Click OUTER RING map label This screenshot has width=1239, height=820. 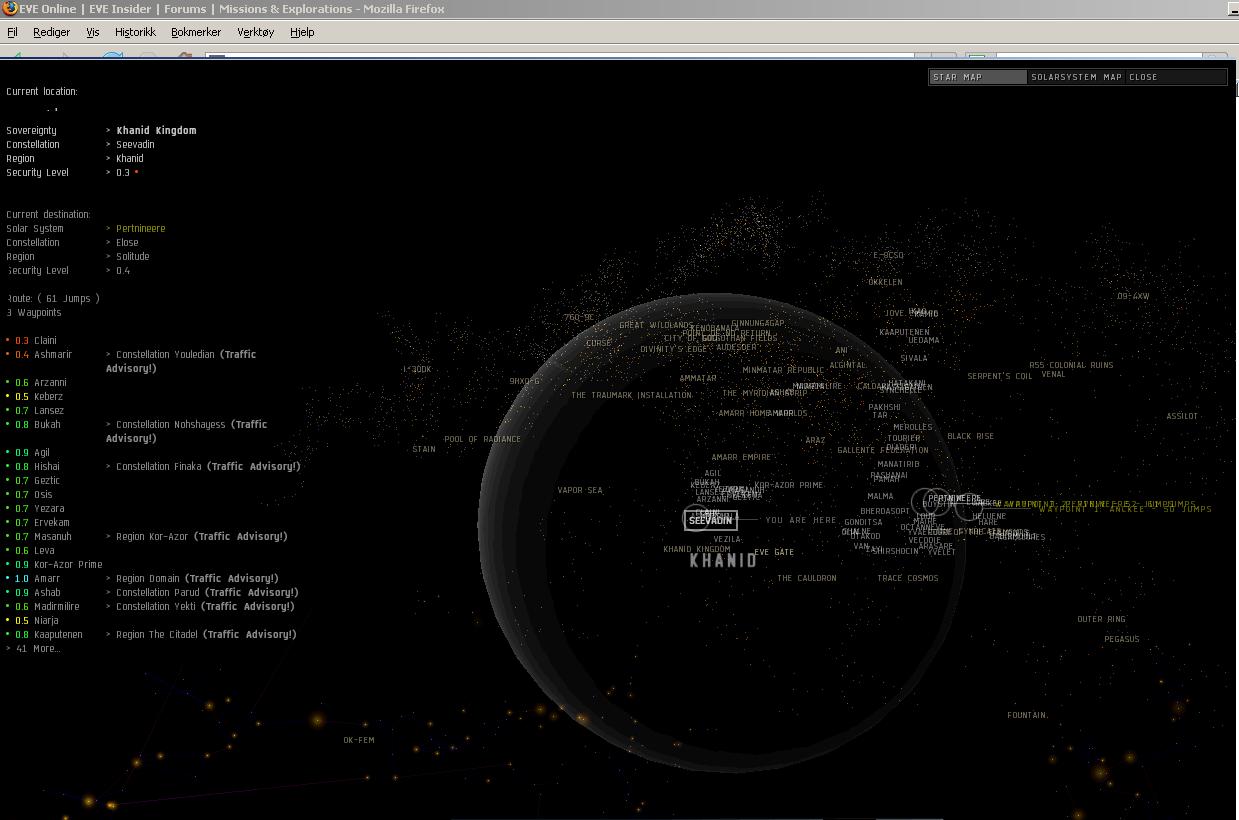click(x=1101, y=619)
